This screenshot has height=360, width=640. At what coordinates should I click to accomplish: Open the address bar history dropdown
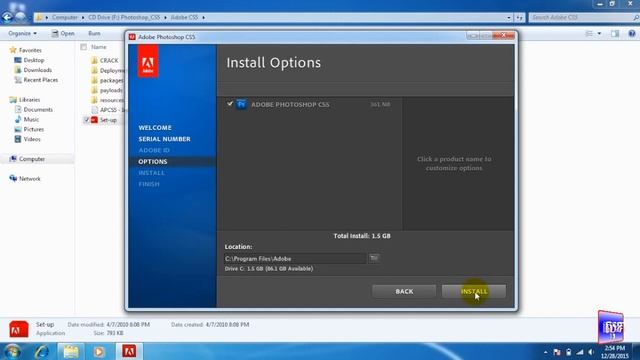point(509,18)
